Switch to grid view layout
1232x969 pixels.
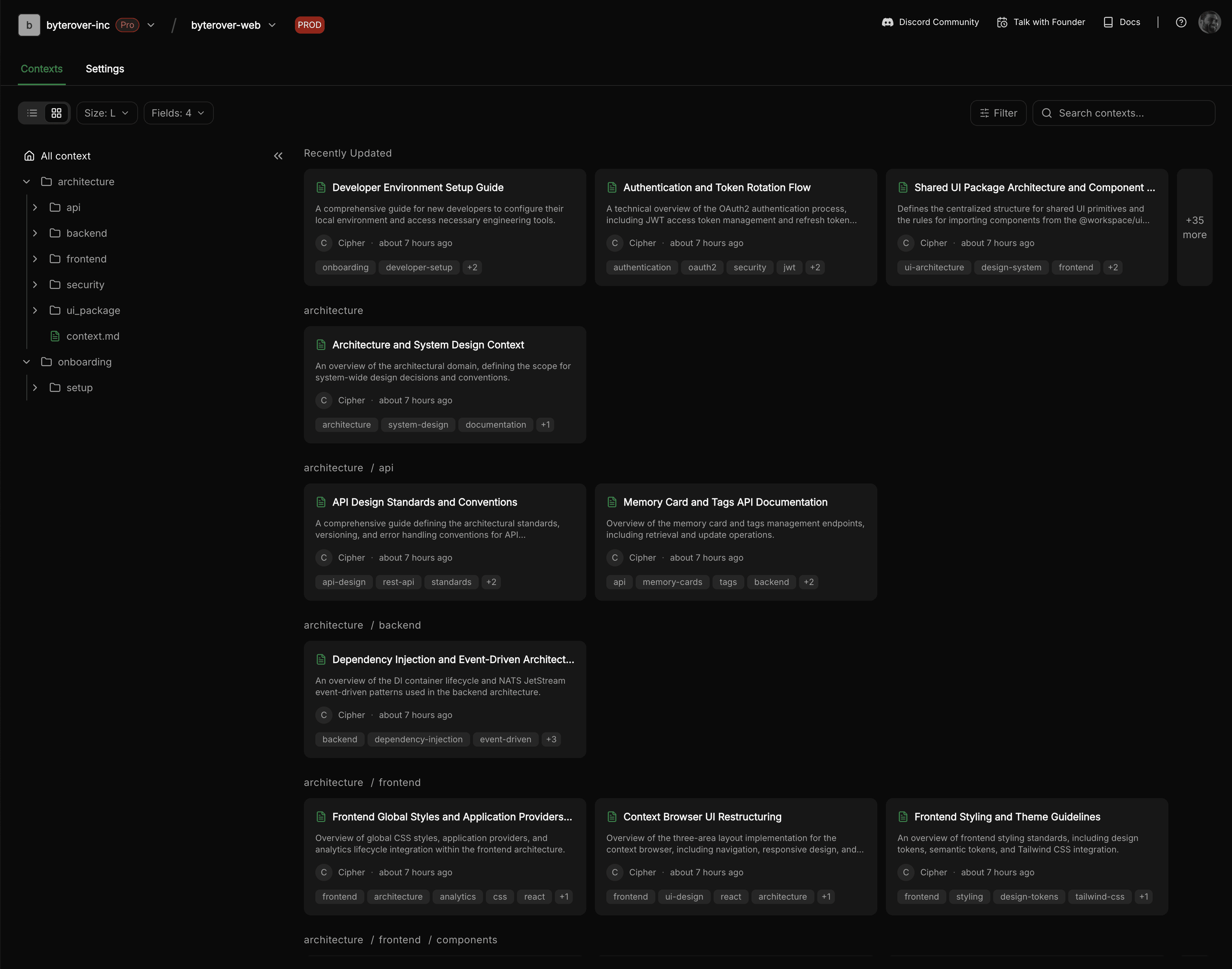click(56, 113)
